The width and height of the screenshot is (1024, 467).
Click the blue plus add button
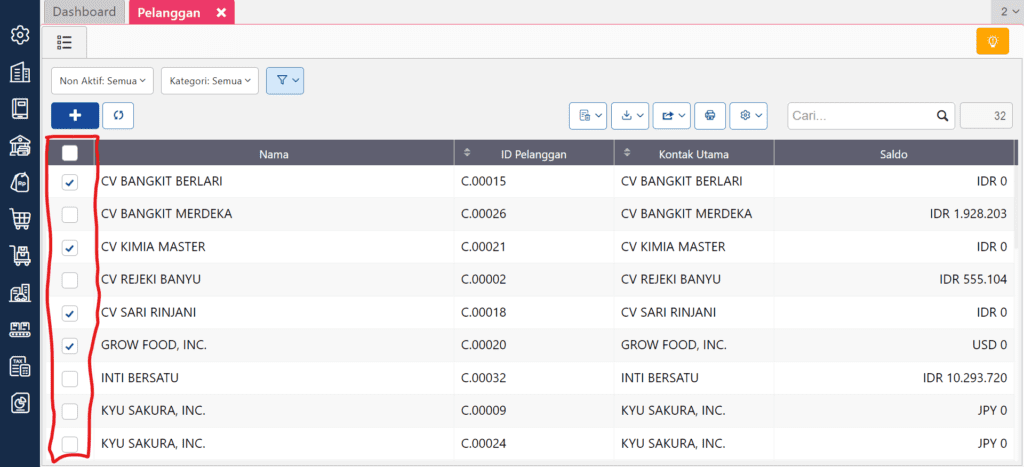(x=75, y=116)
